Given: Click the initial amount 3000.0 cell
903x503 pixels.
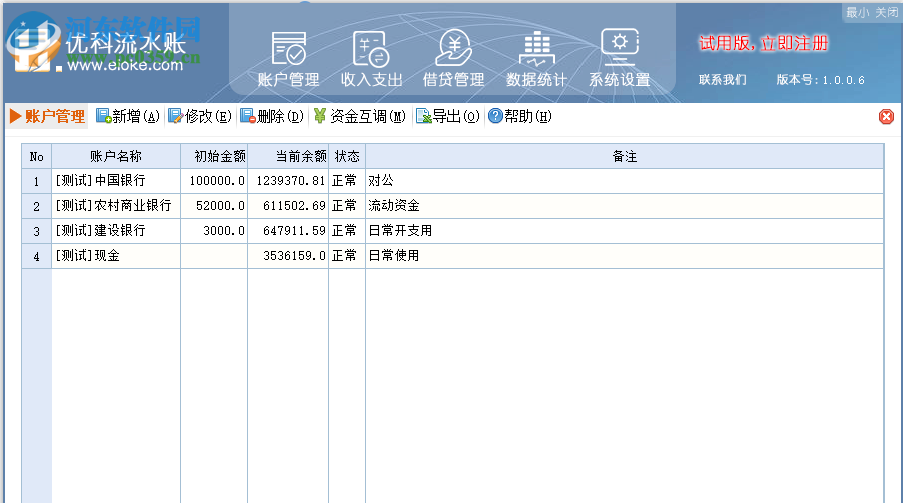Looking at the screenshot, I should coord(214,230).
